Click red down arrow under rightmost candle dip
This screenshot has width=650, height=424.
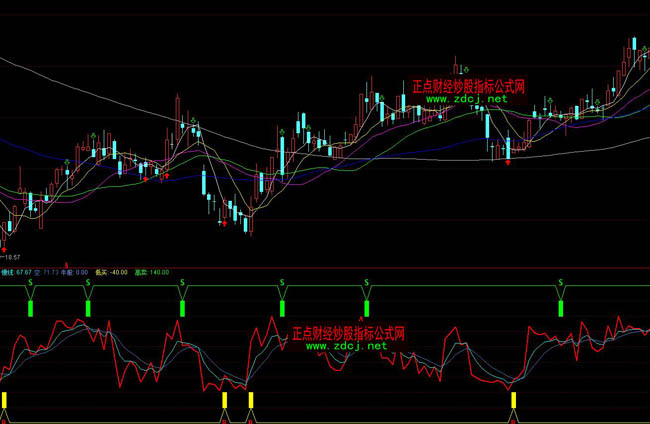(509, 163)
